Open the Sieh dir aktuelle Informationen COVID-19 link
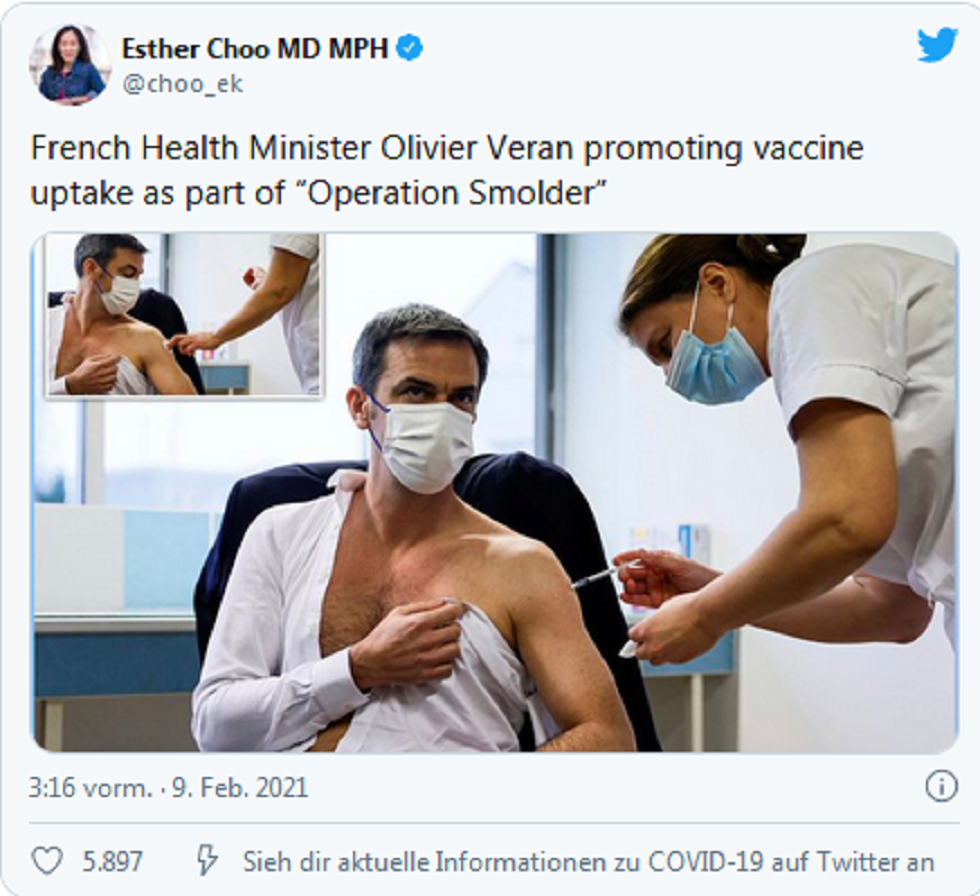This screenshot has width=980, height=896. pos(588,862)
